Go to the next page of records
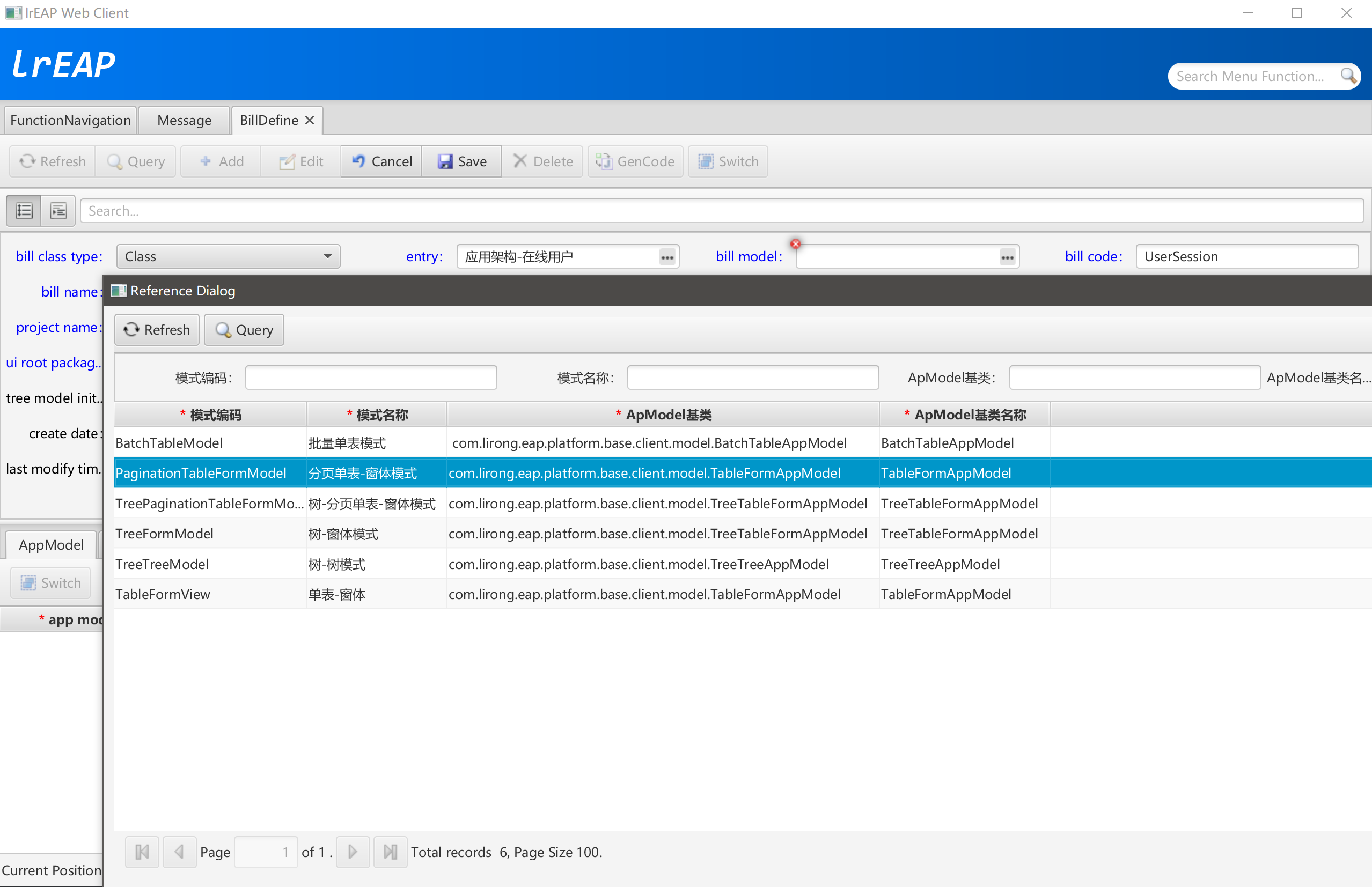1372x887 pixels. tap(353, 851)
